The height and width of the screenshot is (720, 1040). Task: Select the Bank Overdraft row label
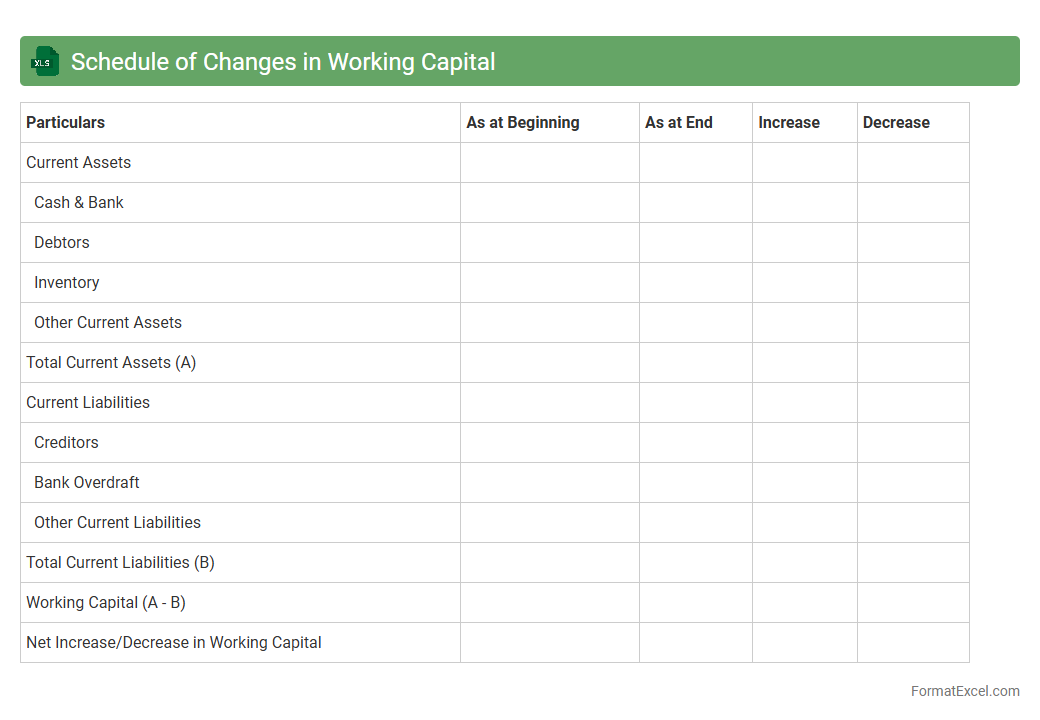tap(87, 483)
